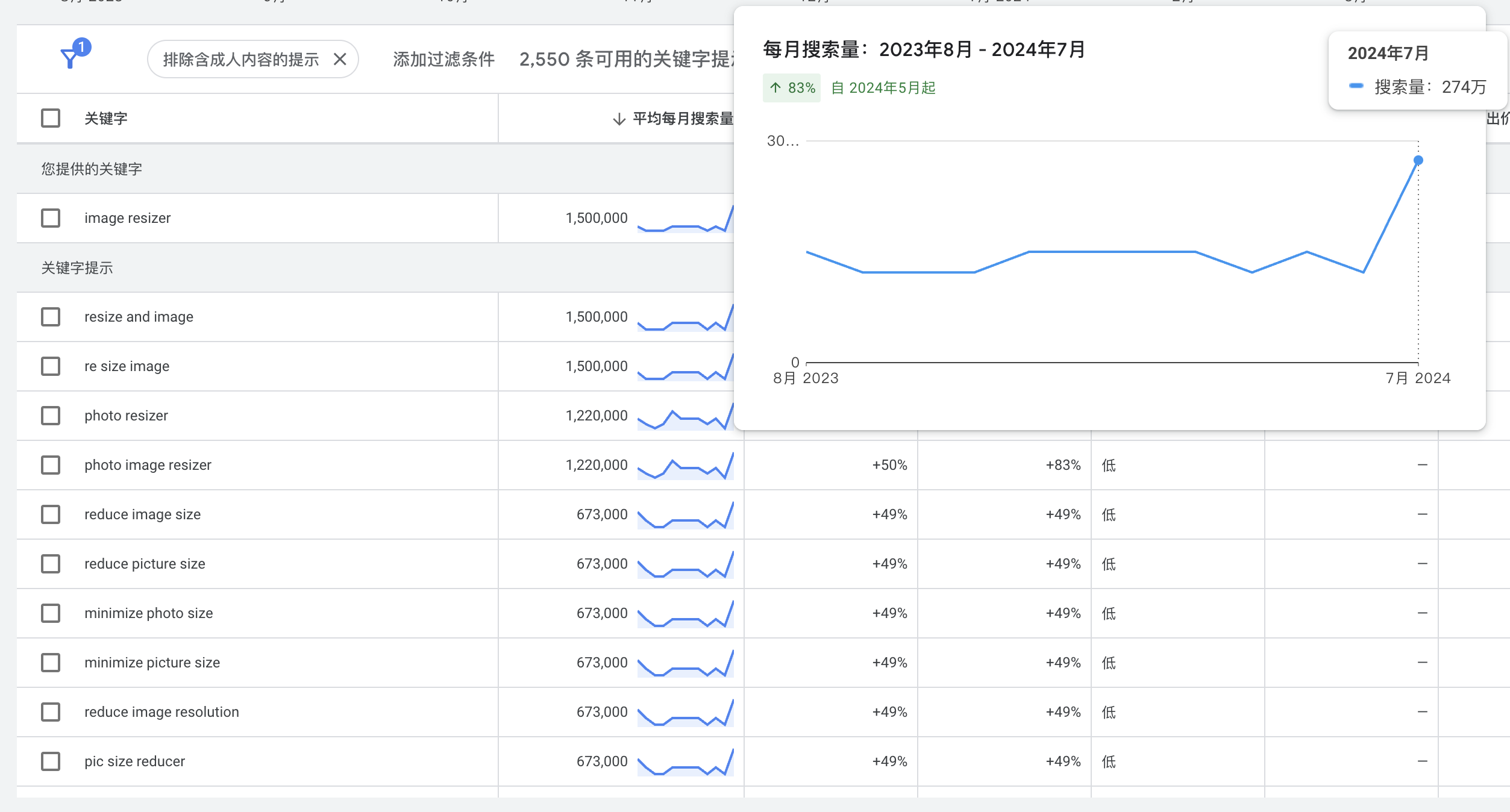Screen dimensions: 1510x812
Task: Click 673,000 value in minimize picture size row
Action: pos(602,663)
